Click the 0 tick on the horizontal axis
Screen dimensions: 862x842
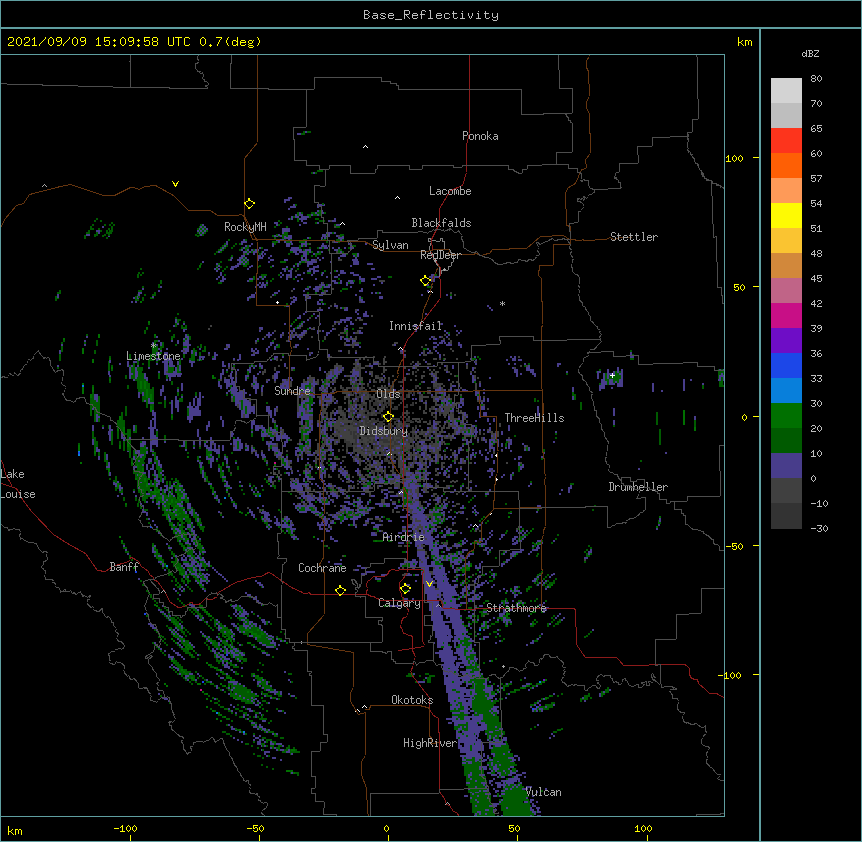(386, 828)
